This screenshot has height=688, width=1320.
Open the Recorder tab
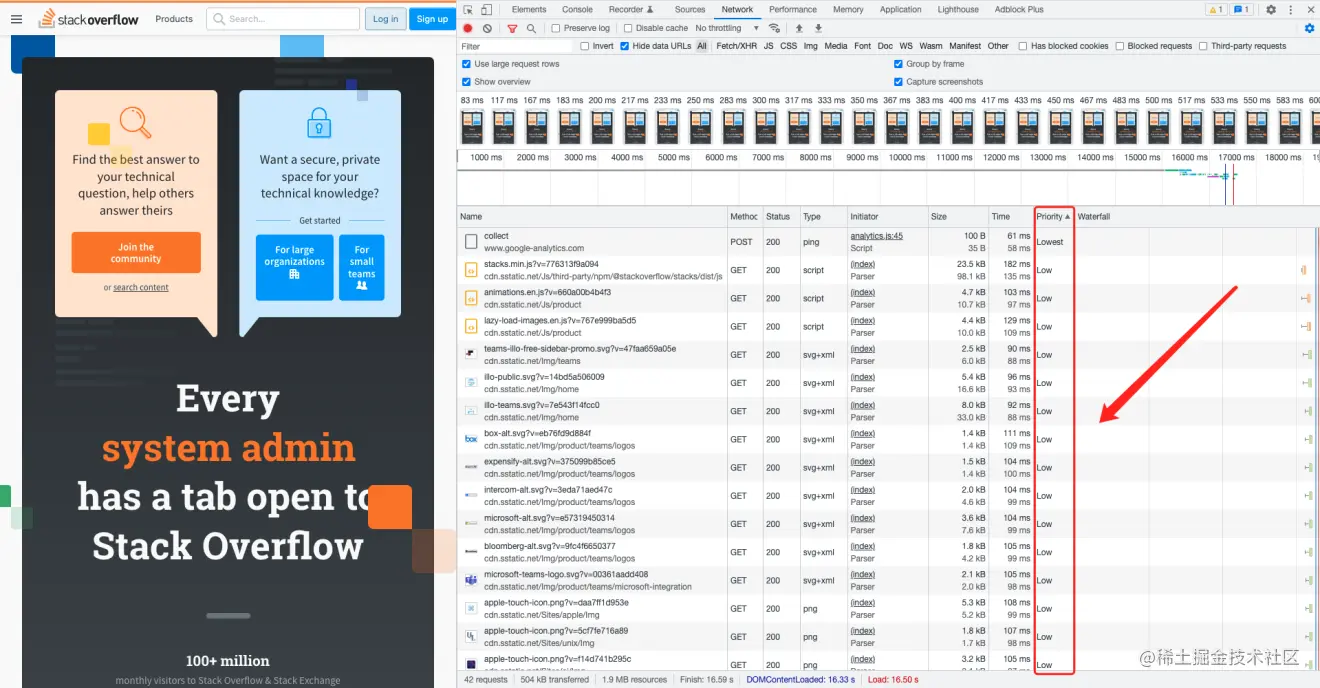coord(631,9)
